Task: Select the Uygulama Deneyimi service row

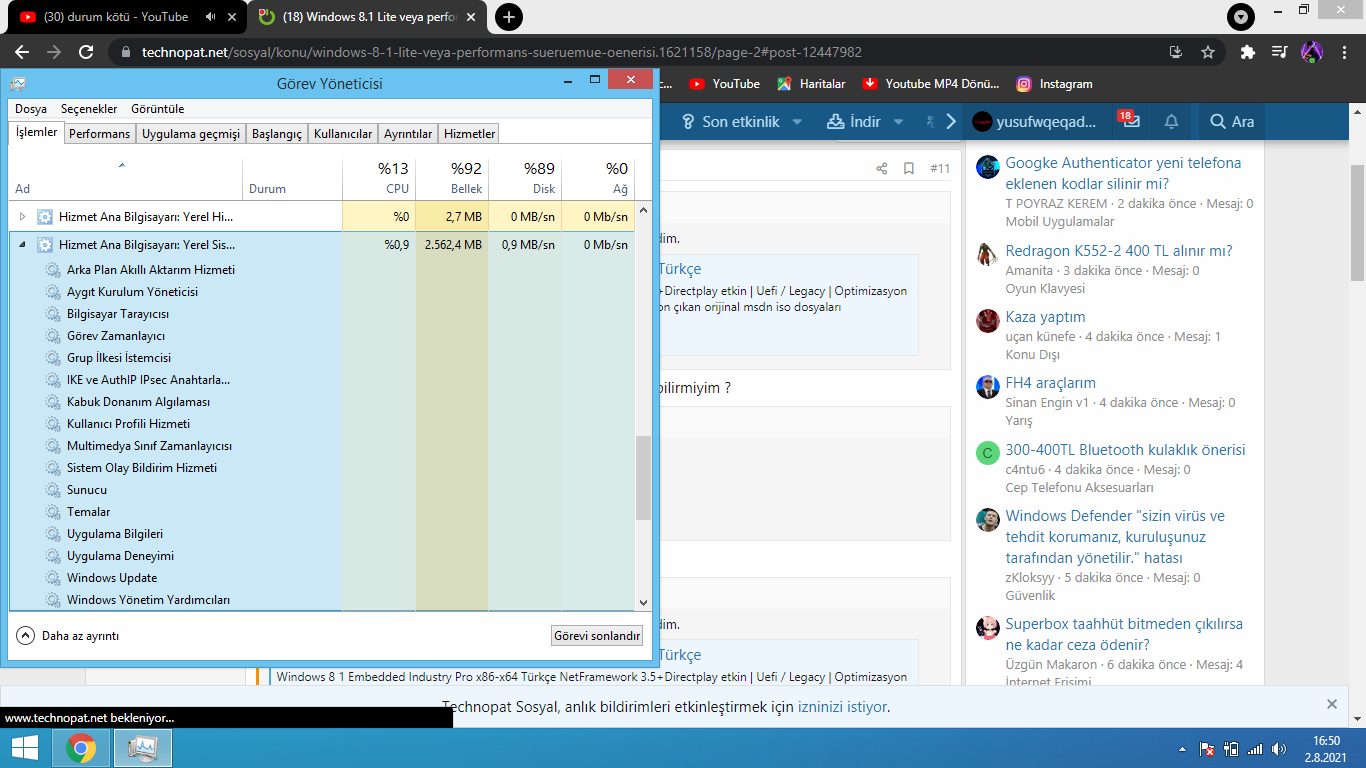Action: pos(322,556)
